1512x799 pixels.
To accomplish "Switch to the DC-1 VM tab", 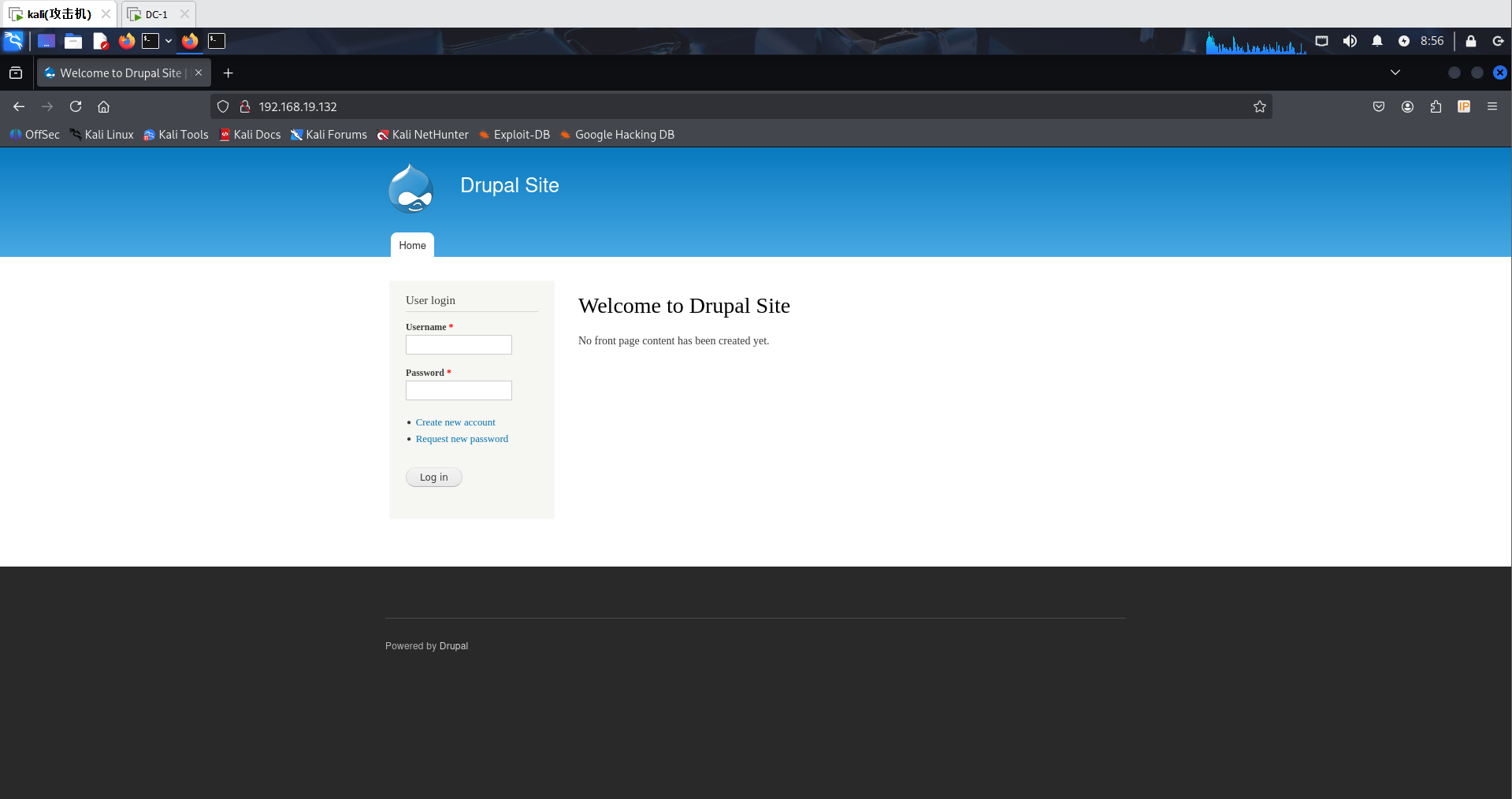I will point(157,14).
